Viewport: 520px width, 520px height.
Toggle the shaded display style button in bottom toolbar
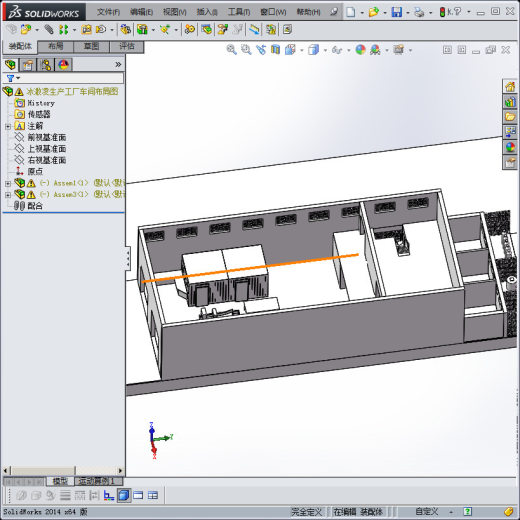(124, 495)
